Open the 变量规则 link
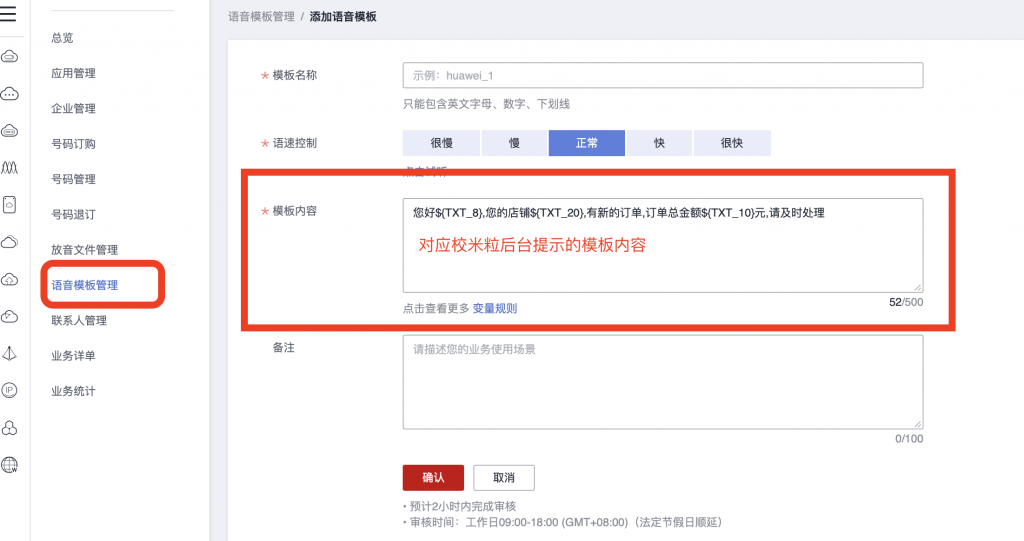 point(495,308)
